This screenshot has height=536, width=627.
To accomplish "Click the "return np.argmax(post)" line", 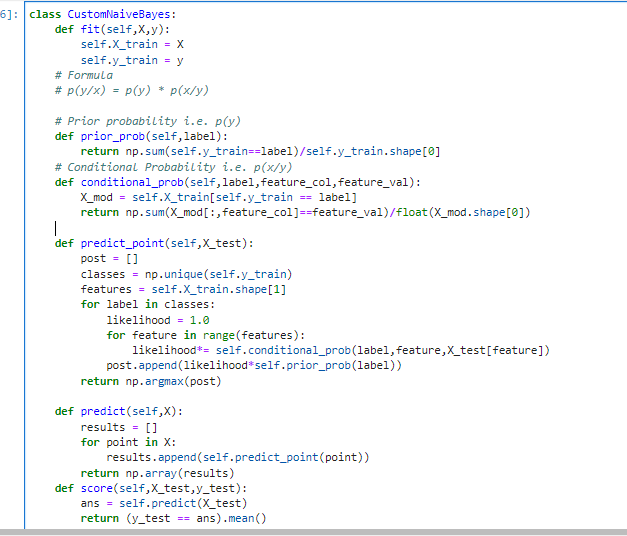I will (151, 382).
